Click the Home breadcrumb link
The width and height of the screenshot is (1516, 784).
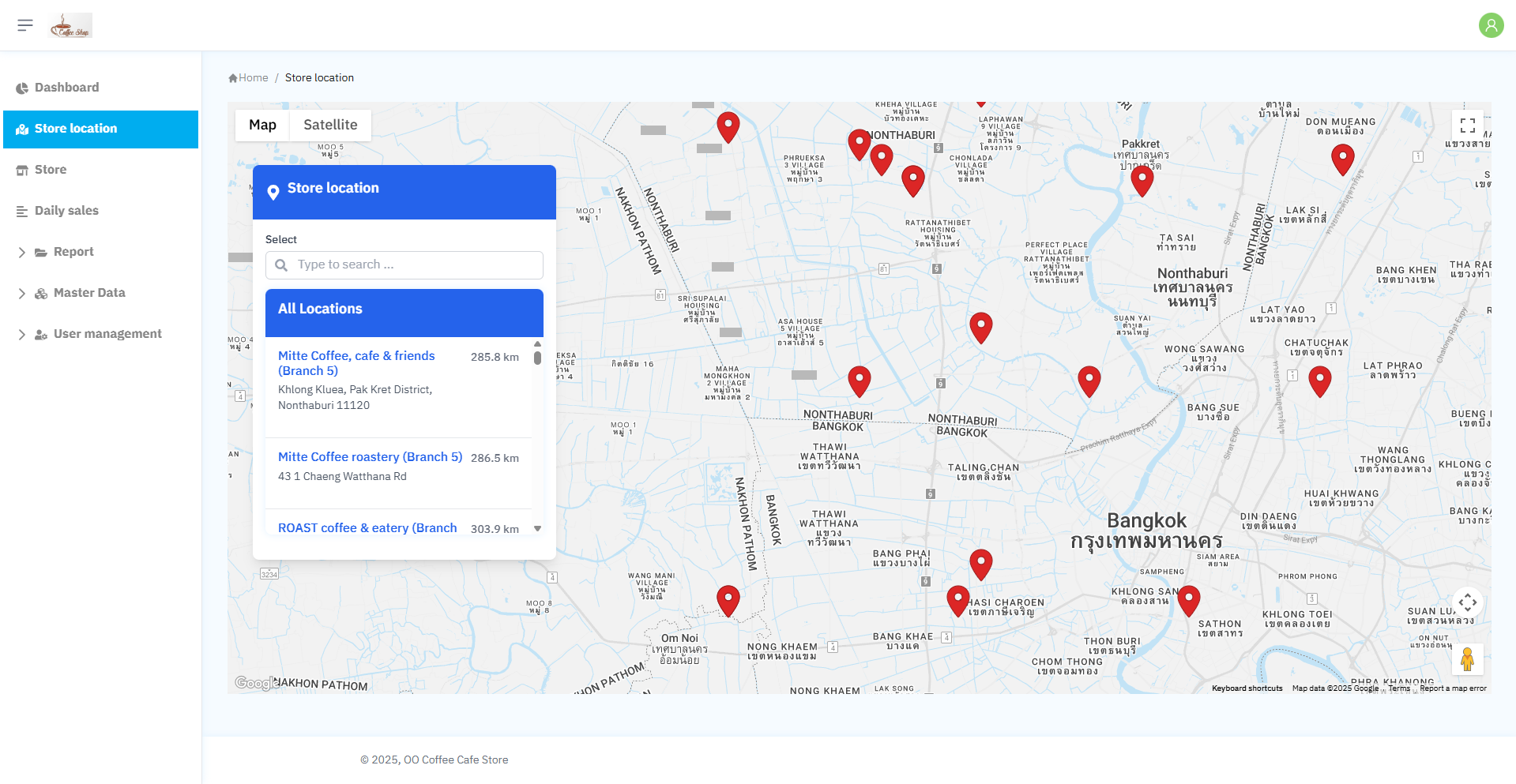tap(248, 77)
